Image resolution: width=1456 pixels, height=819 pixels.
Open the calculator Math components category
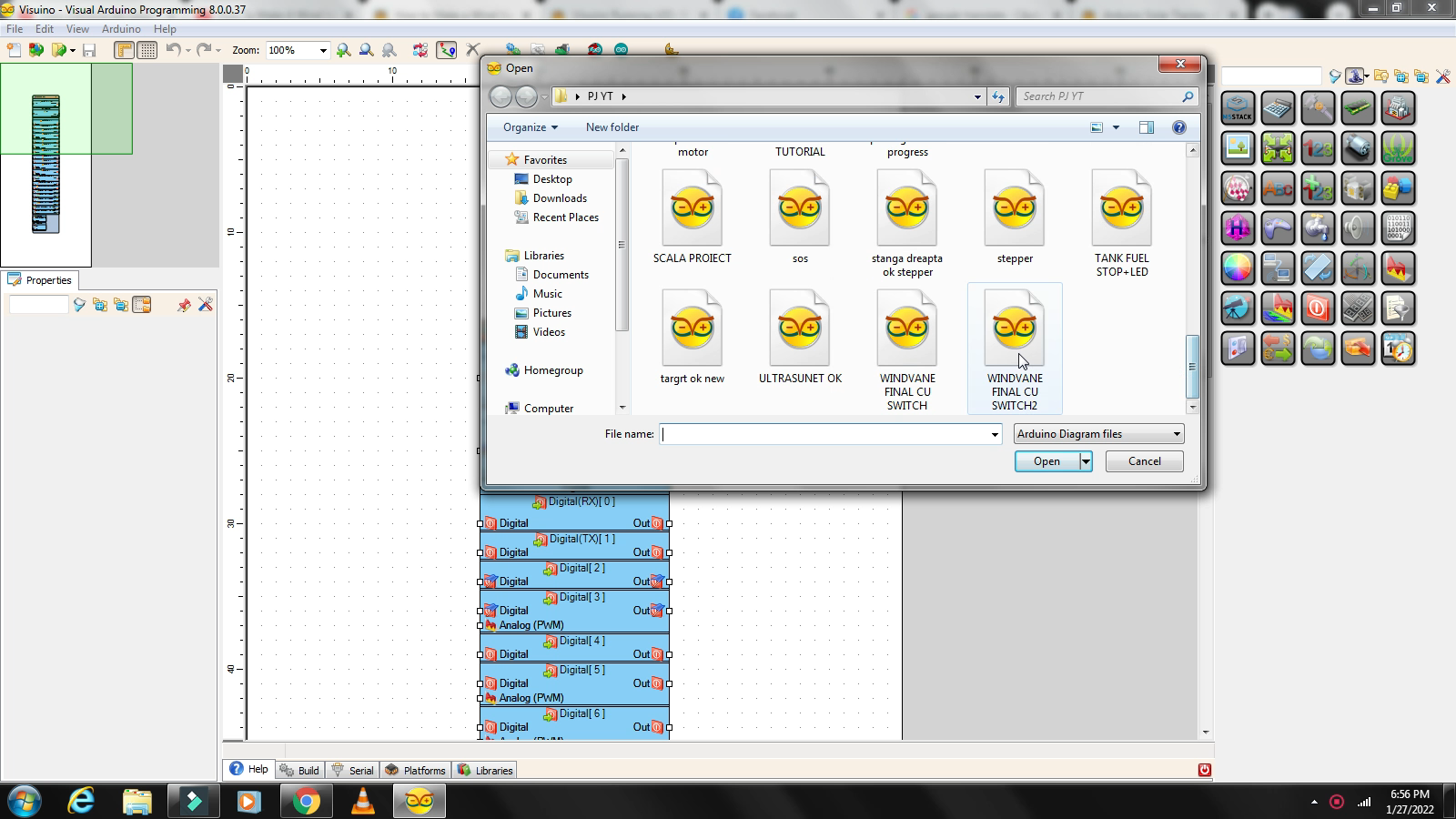tap(1278, 109)
